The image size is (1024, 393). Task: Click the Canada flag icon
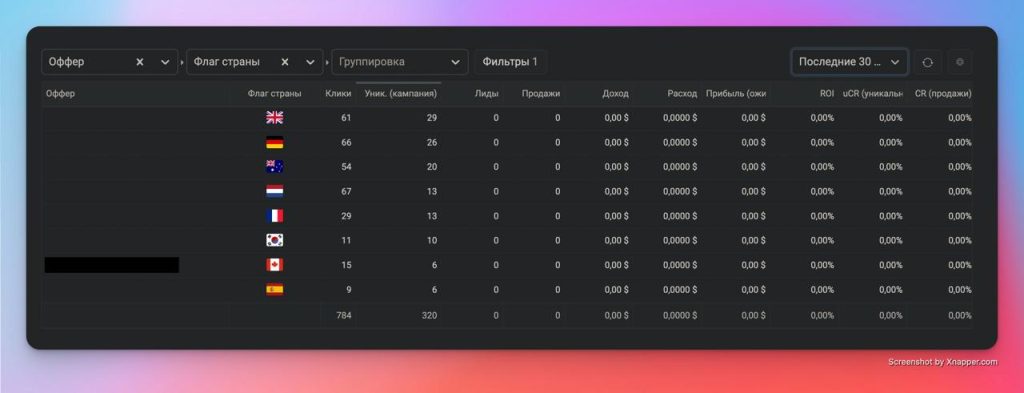[274, 265]
